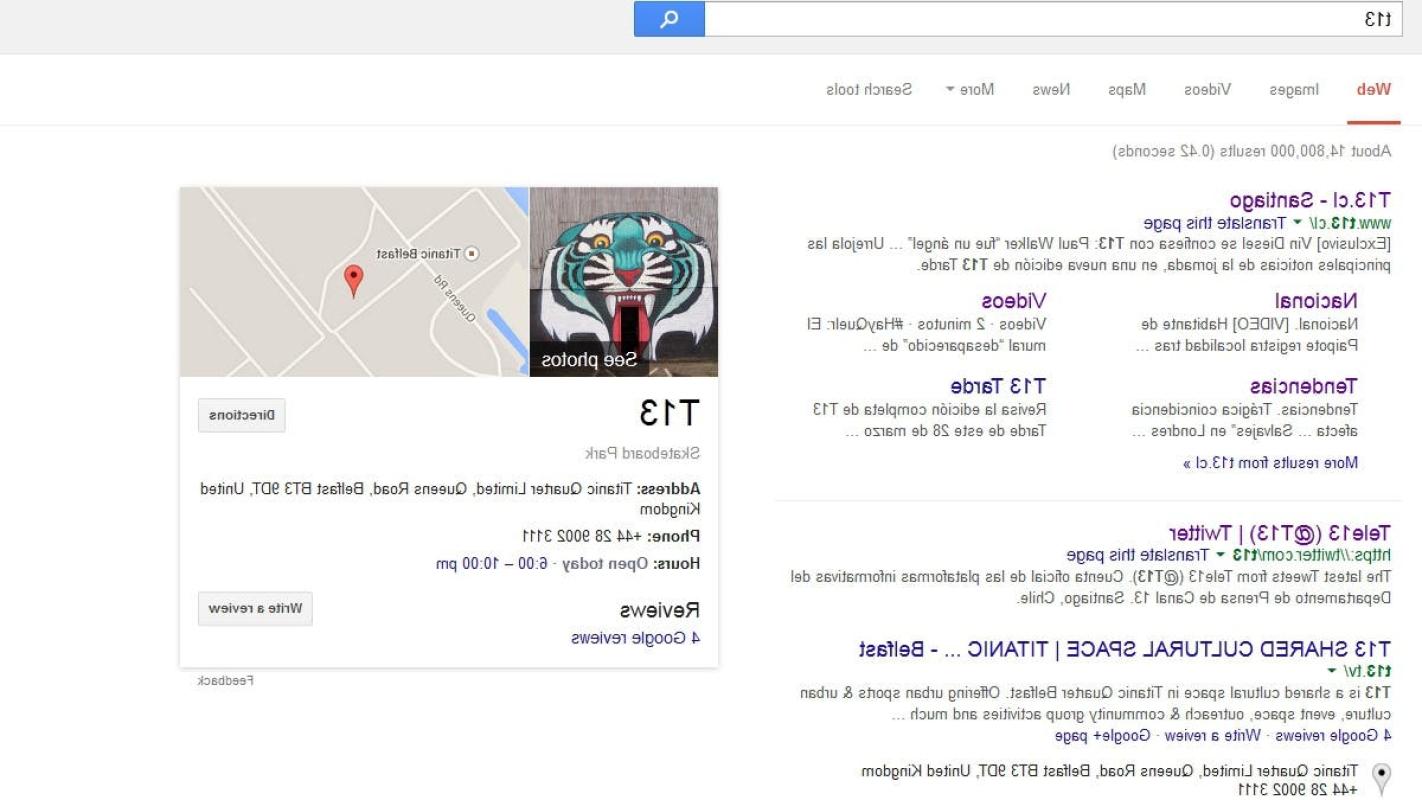This screenshot has height=800, width=1422.
Task: Click the red map pin marker
Action: click(x=353, y=281)
